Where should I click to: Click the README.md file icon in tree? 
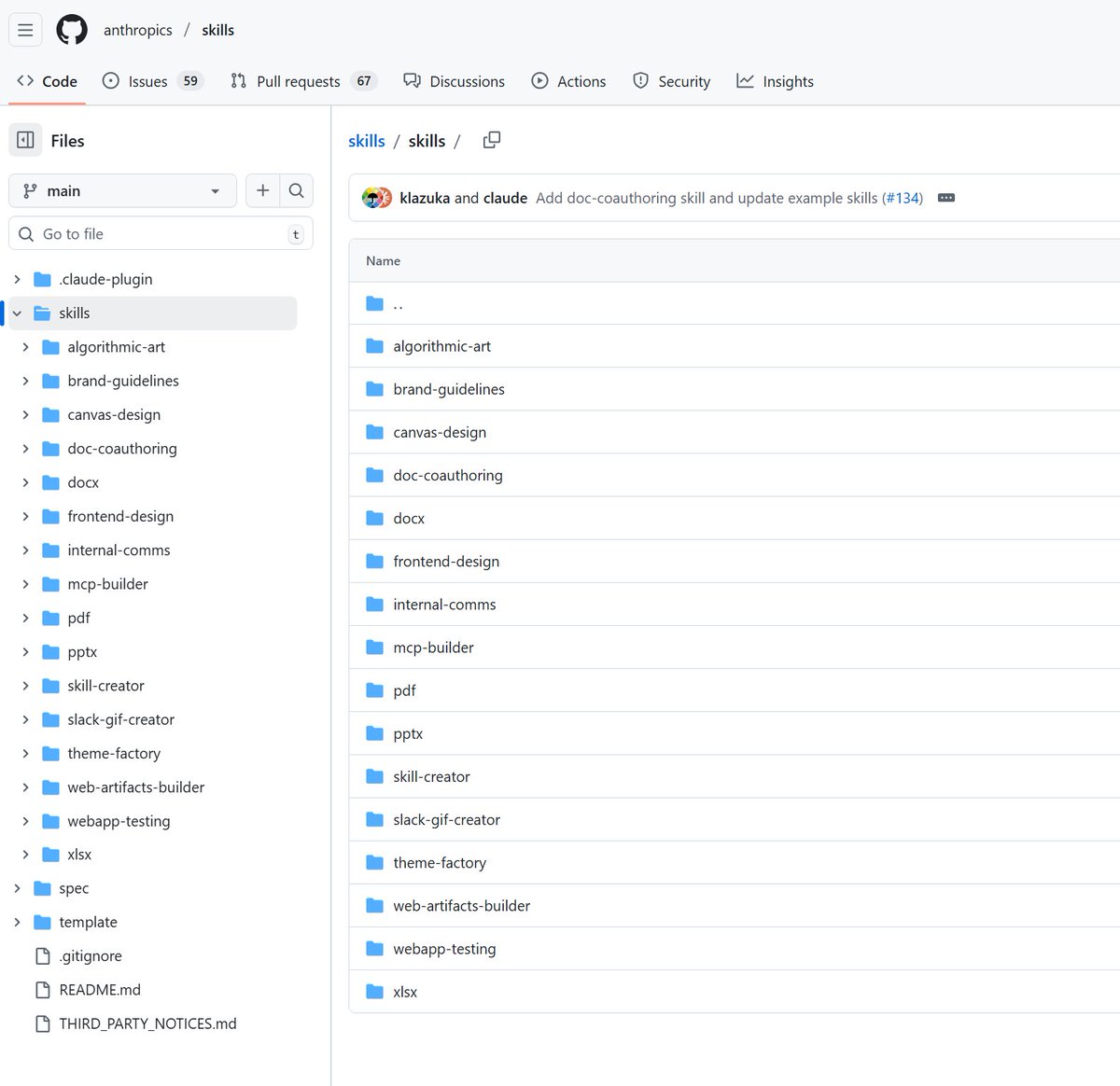click(42, 990)
